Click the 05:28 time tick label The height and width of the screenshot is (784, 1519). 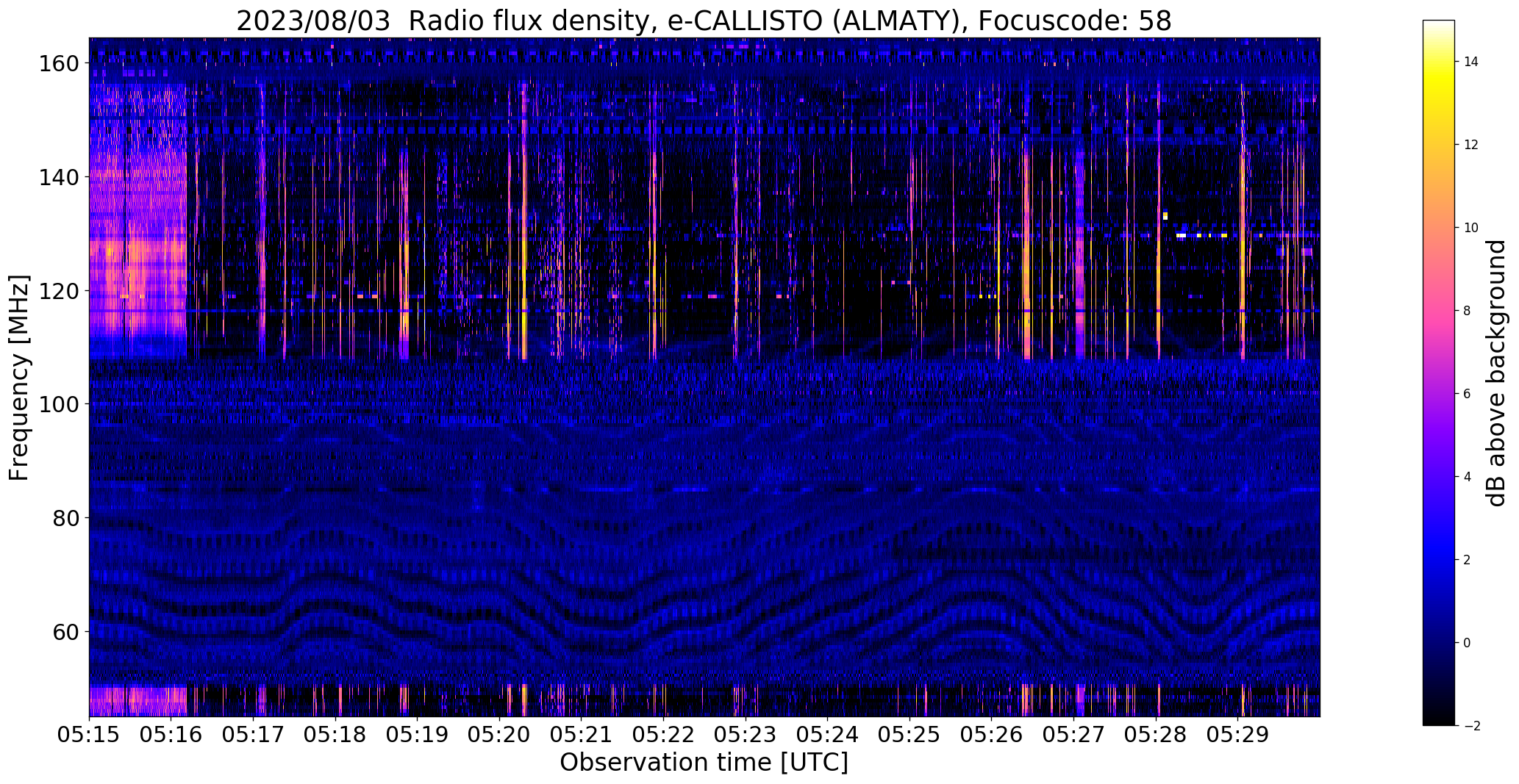(1156, 735)
